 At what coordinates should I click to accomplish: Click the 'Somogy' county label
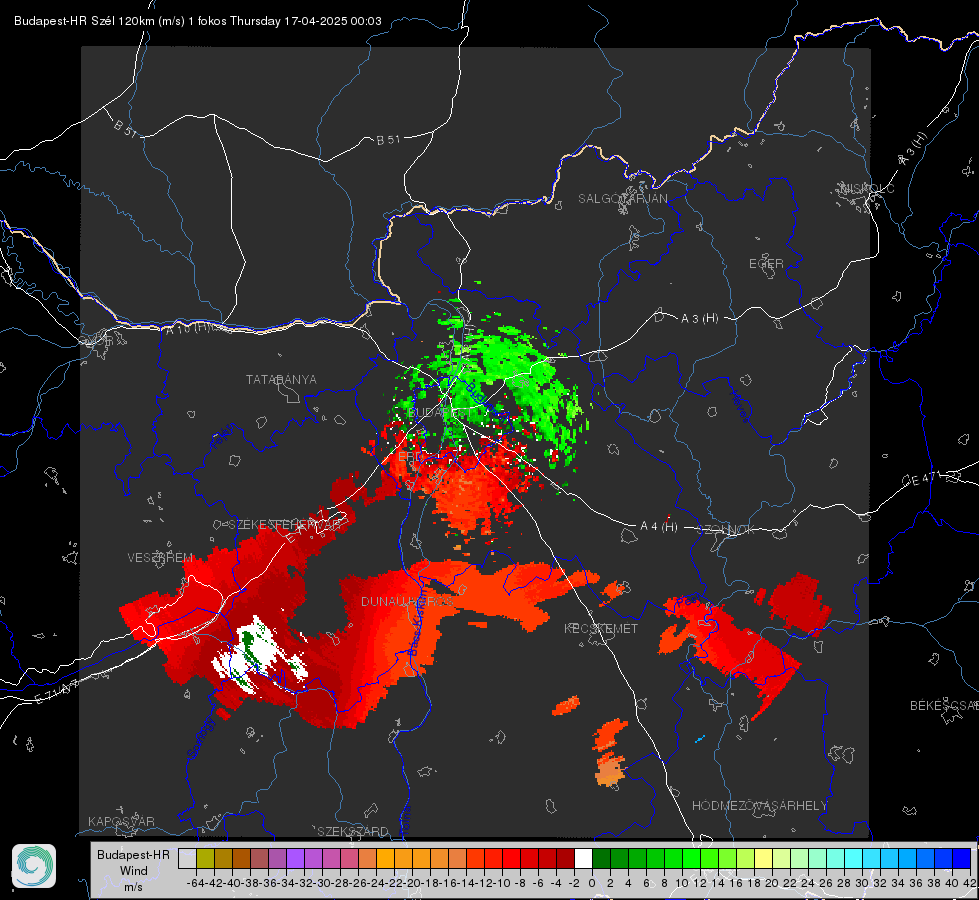pyautogui.click(x=200, y=736)
